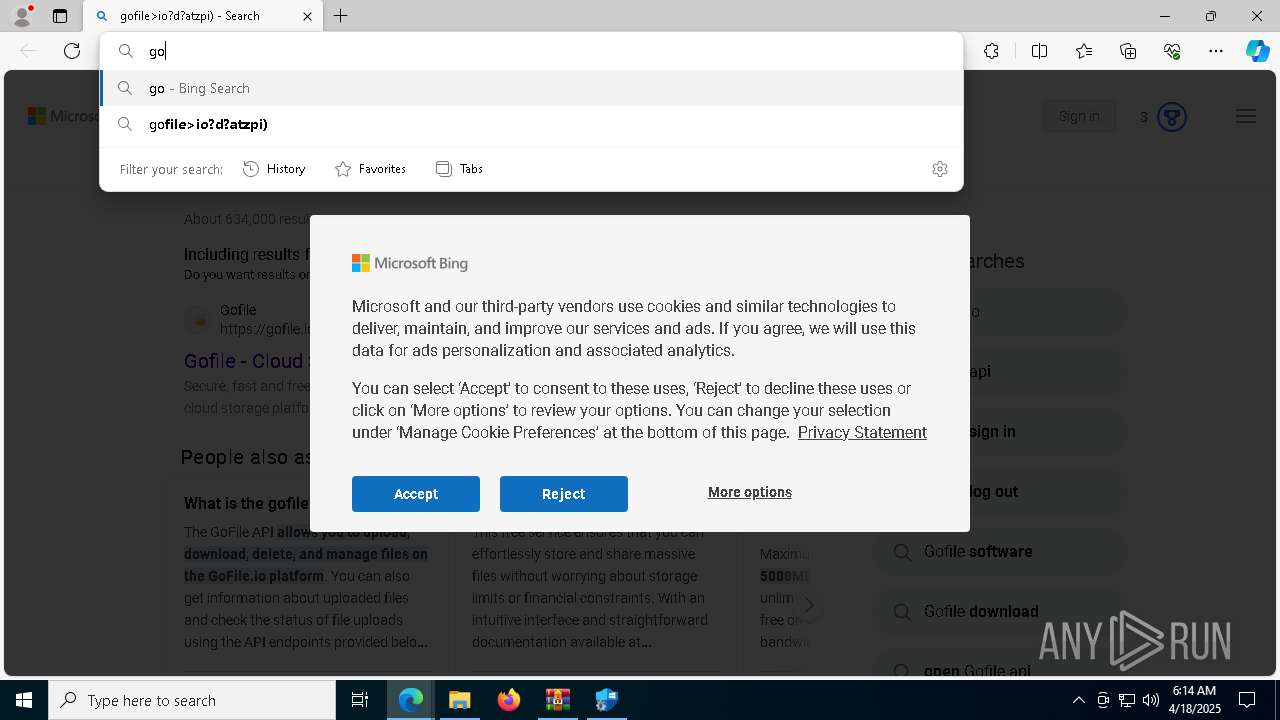The width and height of the screenshot is (1280, 720).
Task: Open Firefox taskbar icon
Action: coord(509,700)
